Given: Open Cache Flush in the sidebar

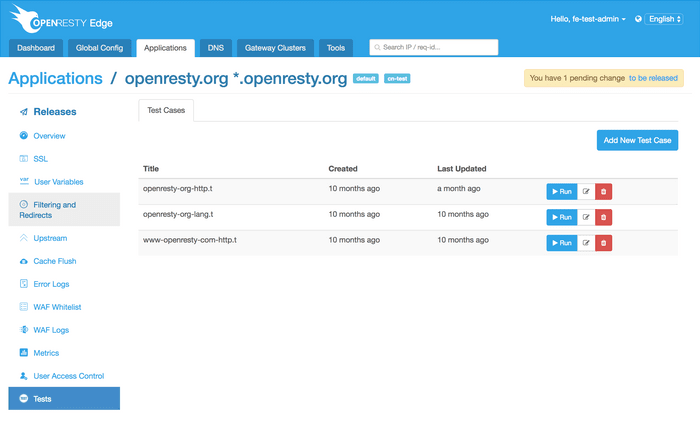Looking at the screenshot, I should tap(54, 261).
